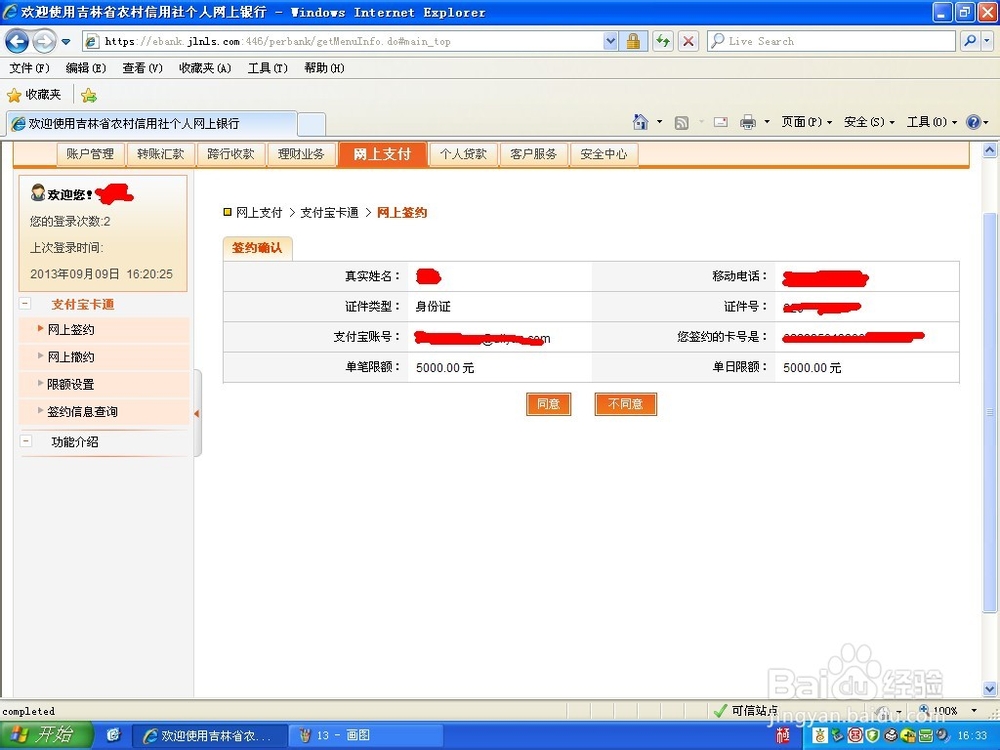Click the search magnifier button
The image size is (1000, 750).
(x=969, y=41)
